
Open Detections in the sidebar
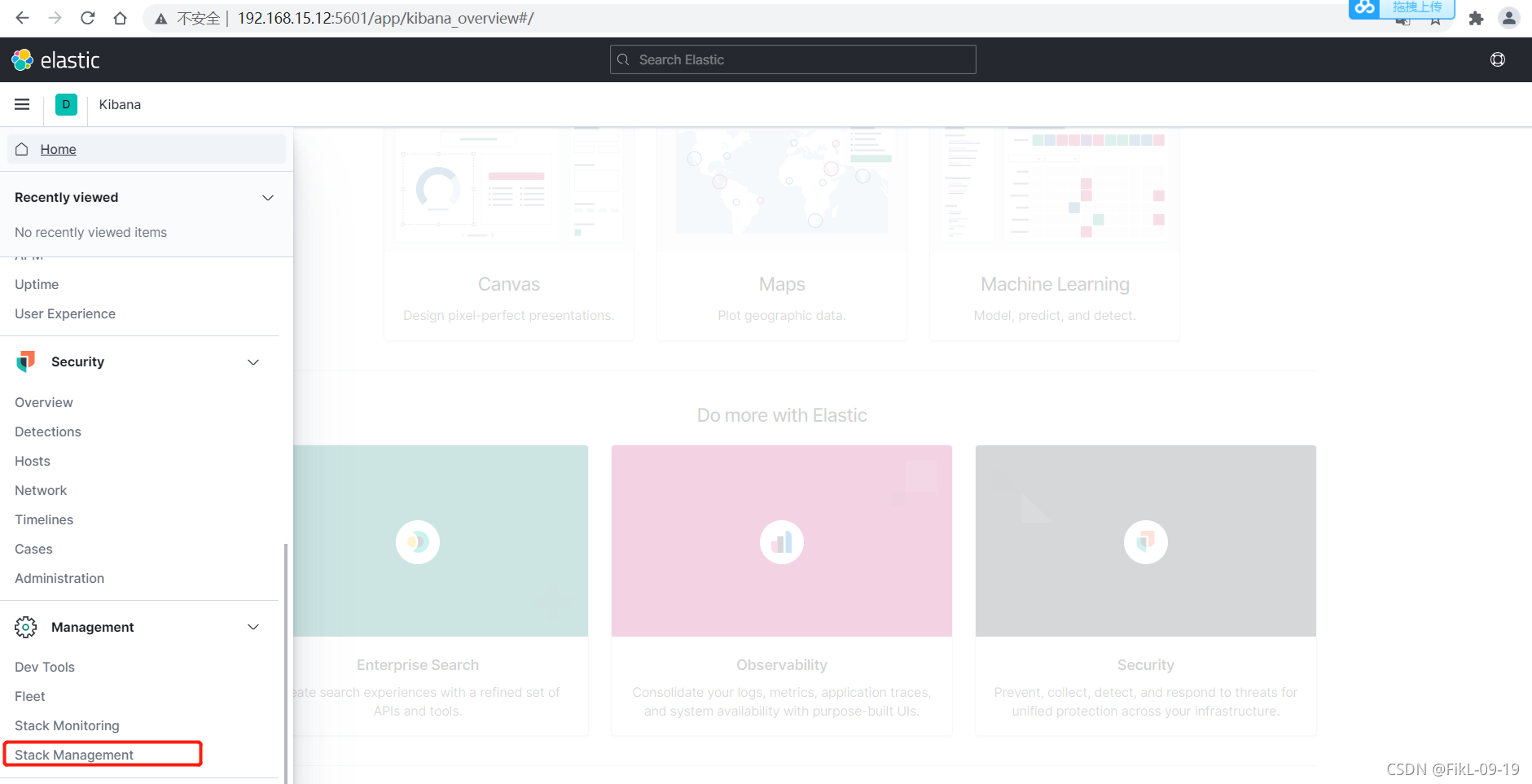[x=48, y=431]
